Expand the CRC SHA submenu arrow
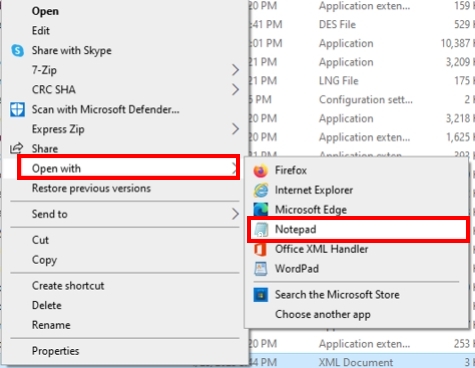475x368 pixels. pos(235,90)
